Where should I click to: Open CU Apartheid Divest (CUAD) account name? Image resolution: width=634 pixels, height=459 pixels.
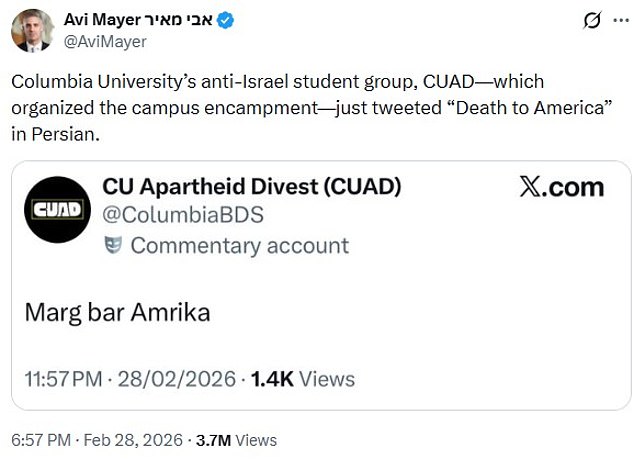pos(252,186)
